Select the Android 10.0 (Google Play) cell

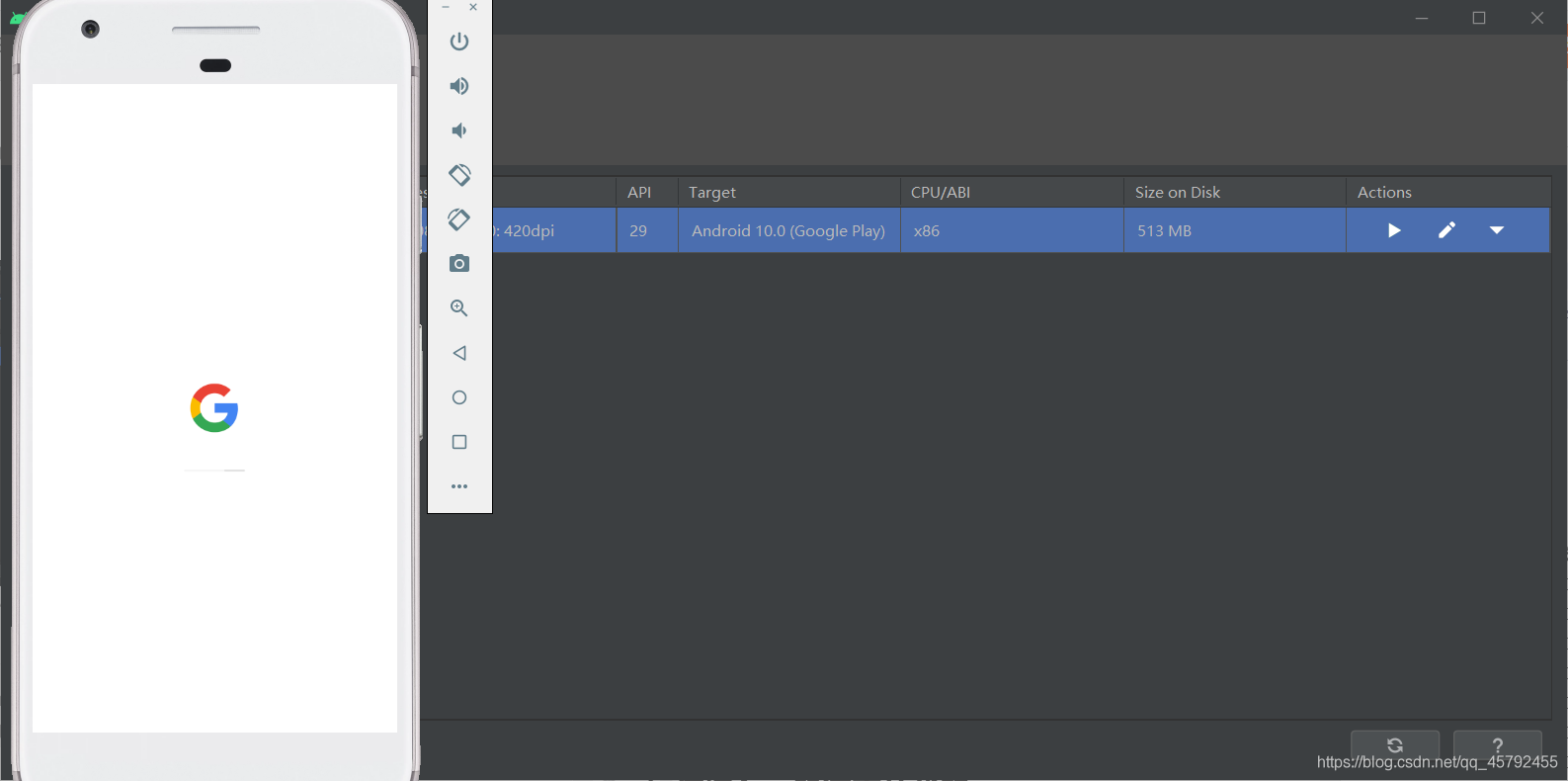789,230
